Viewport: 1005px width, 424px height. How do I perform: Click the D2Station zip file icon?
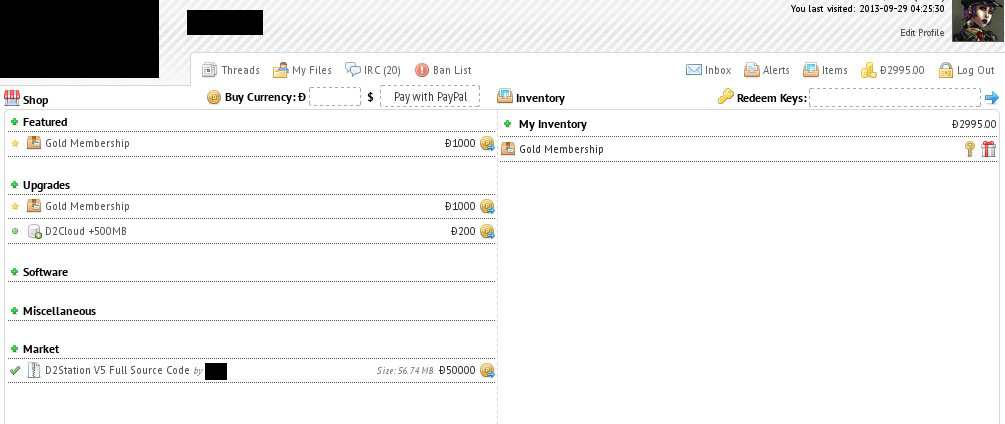[34, 370]
